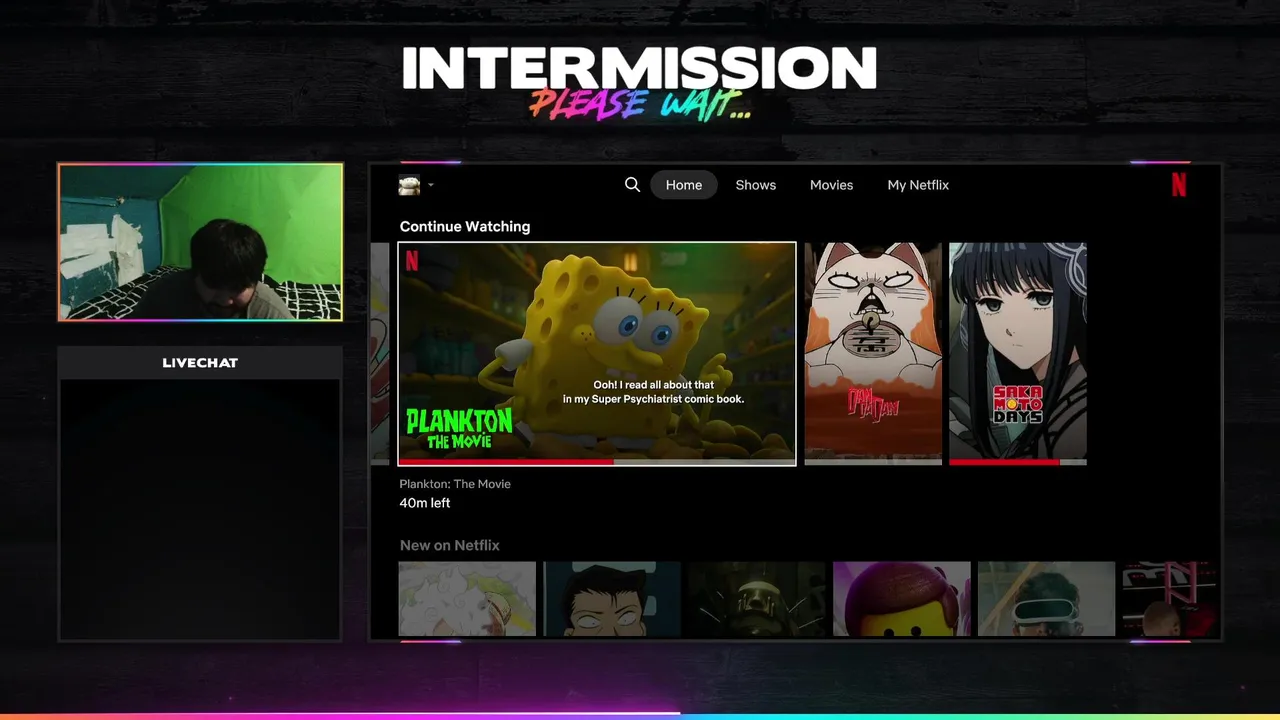Select the Home tab

tap(684, 185)
